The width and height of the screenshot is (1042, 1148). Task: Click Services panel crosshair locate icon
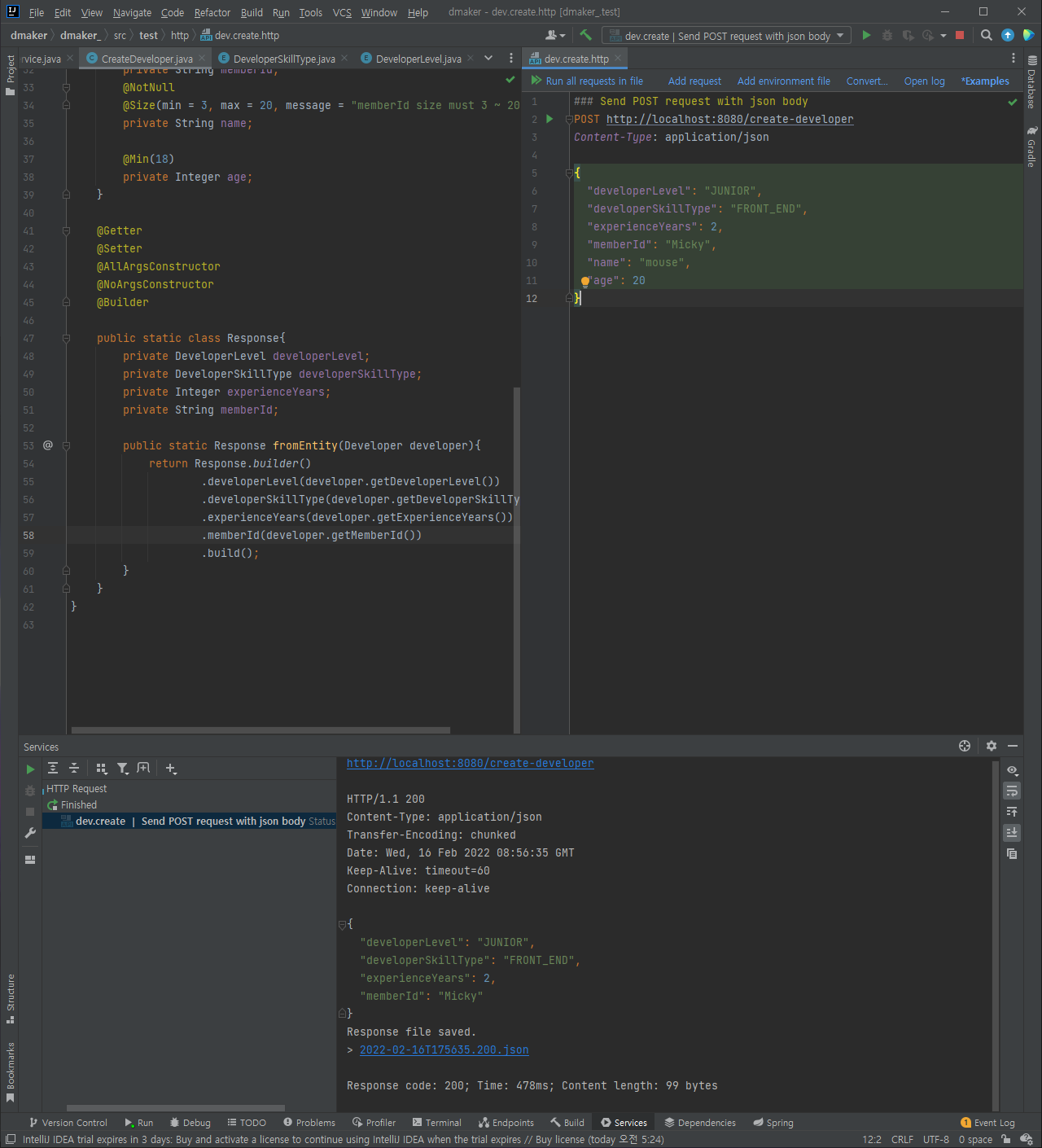[x=965, y=746]
